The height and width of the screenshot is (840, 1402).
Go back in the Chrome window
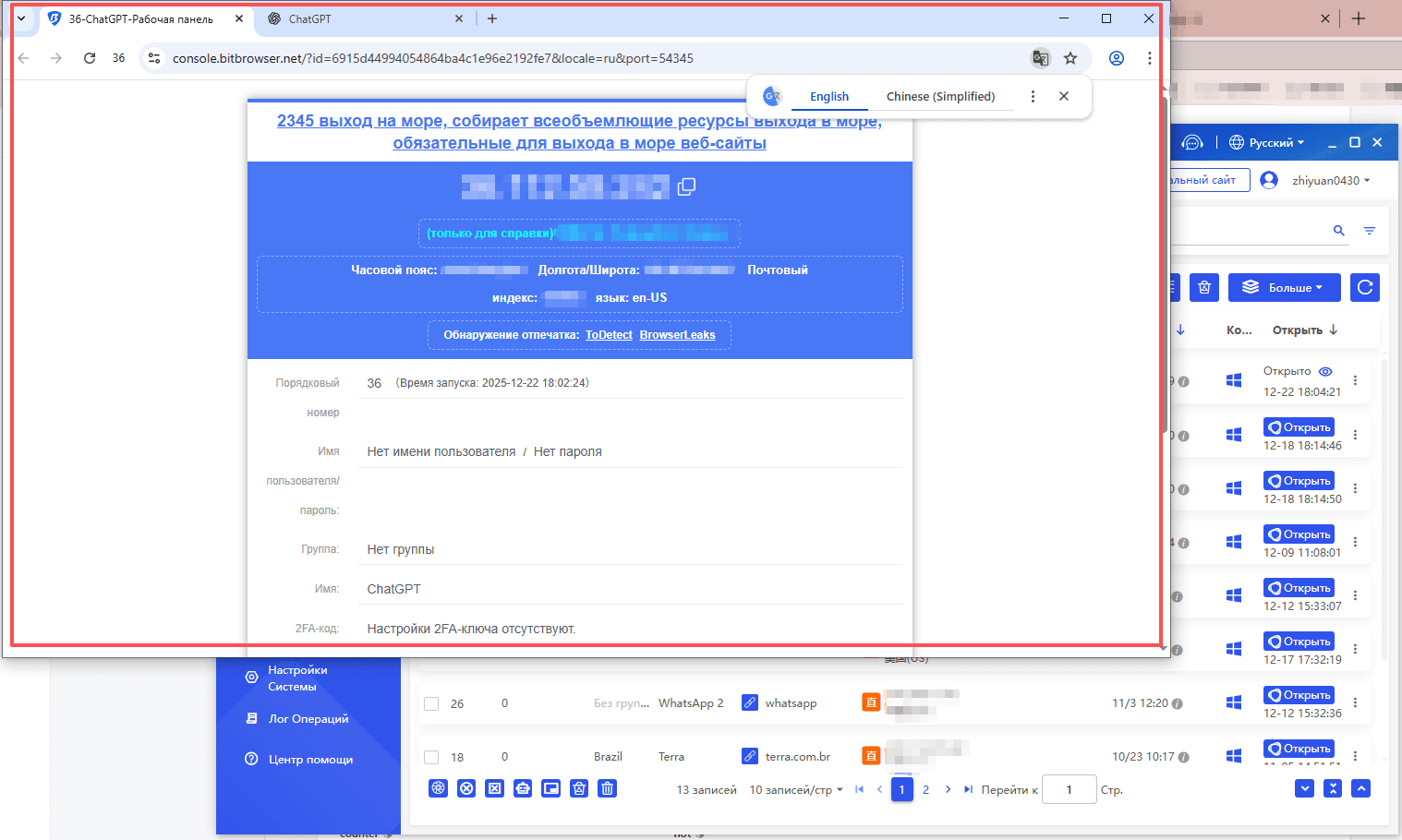24,58
